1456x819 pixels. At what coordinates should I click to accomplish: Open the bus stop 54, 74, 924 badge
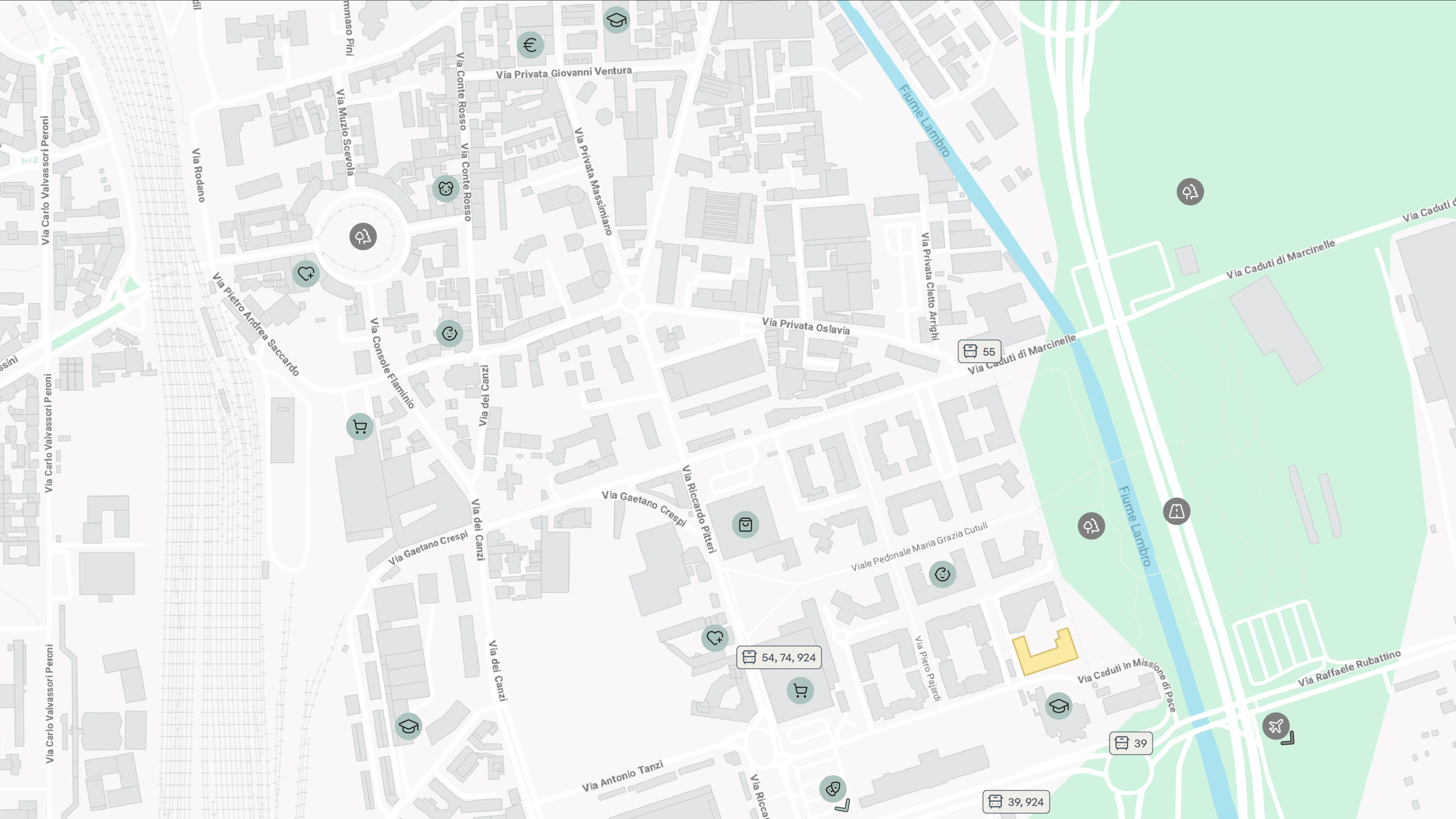pyautogui.click(x=779, y=657)
